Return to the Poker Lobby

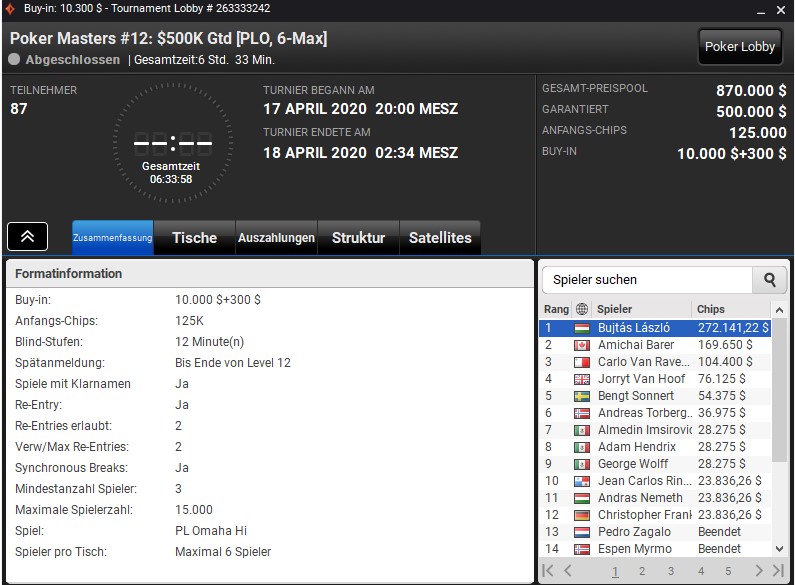(740, 47)
